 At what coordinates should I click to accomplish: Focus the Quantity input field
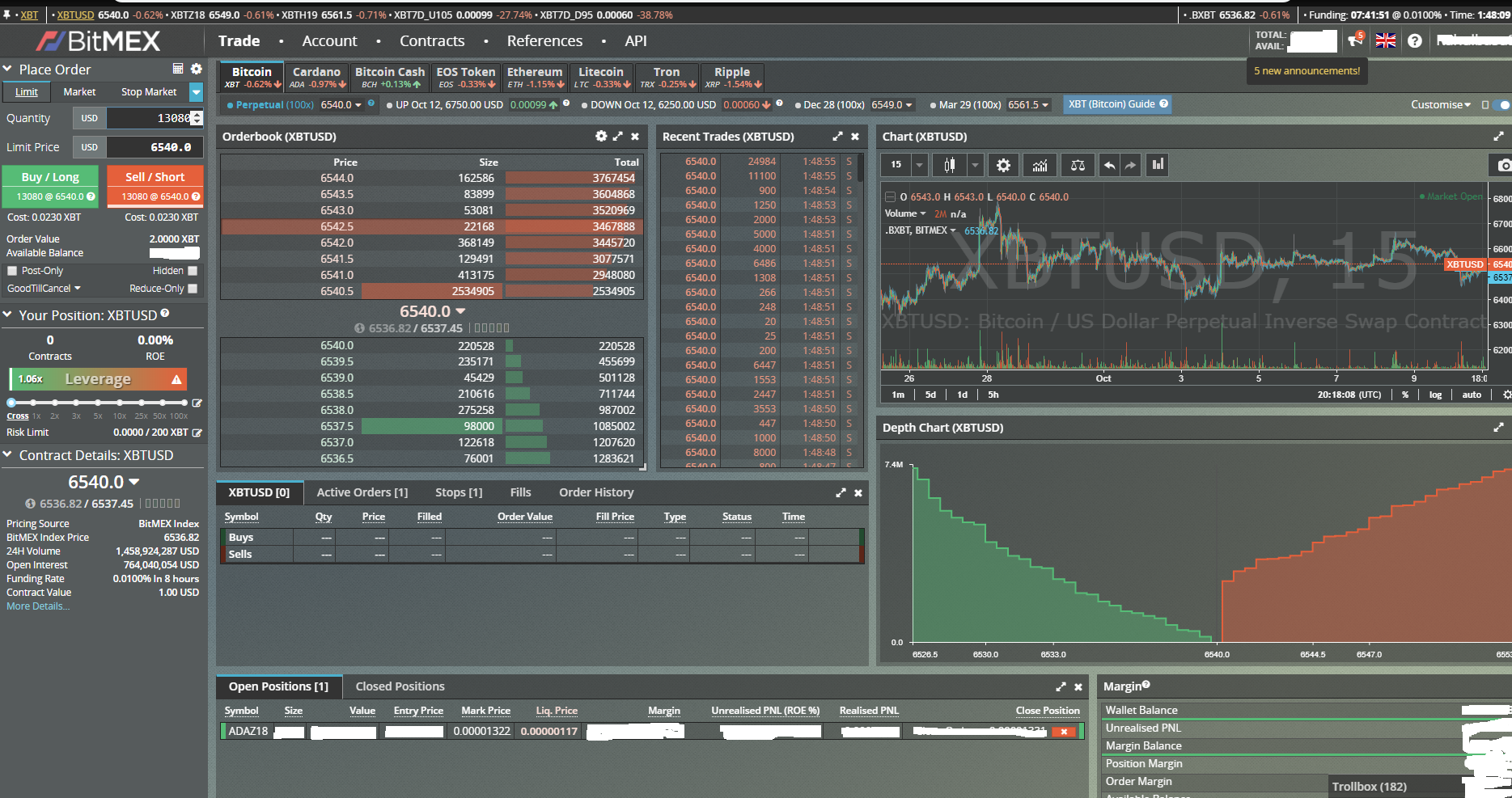point(150,118)
